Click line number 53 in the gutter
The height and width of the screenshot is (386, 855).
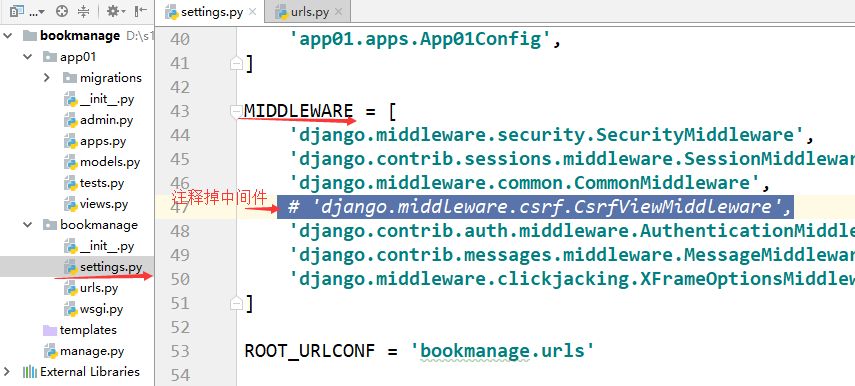point(180,351)
